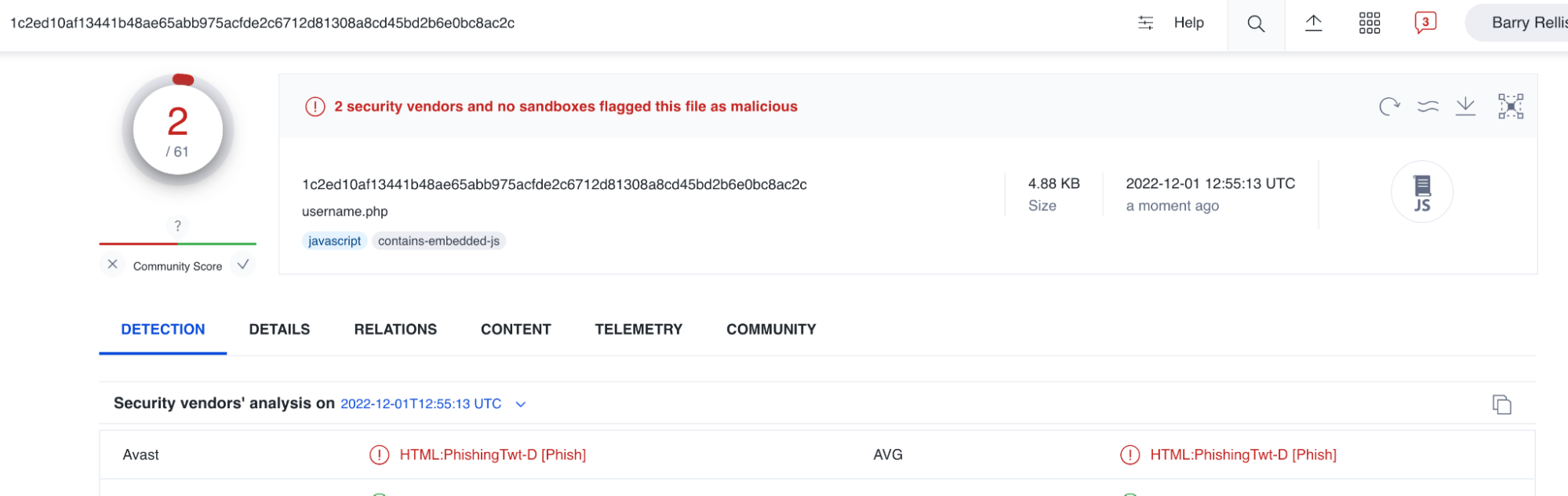Open the upload file icon
Viewport: 1568px width, 496px height.
click(x=1312, y=24)
